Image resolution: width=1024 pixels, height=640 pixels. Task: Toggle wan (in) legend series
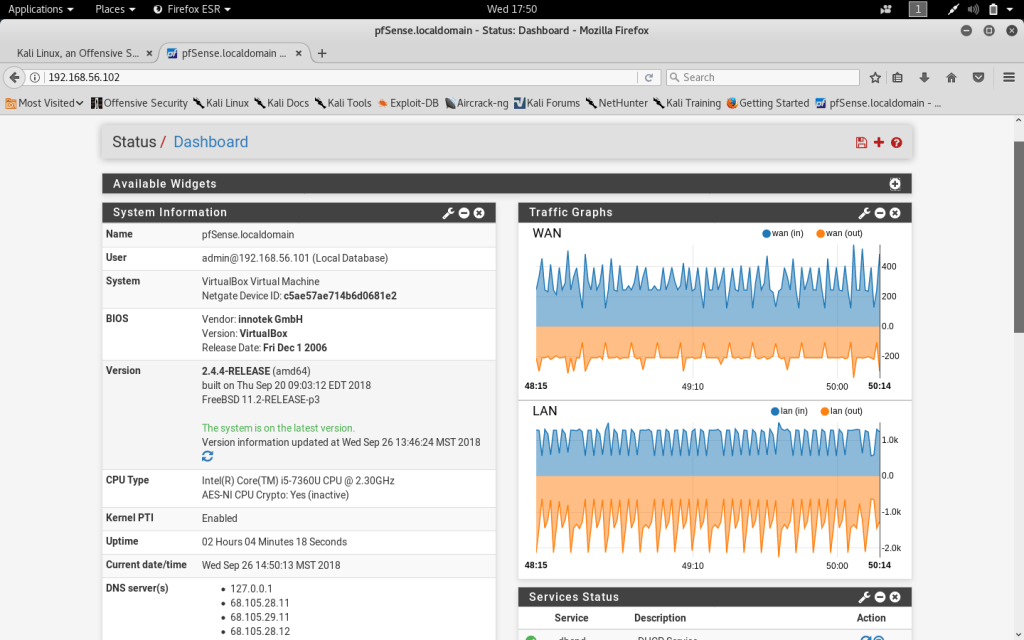tap(783, 233)
